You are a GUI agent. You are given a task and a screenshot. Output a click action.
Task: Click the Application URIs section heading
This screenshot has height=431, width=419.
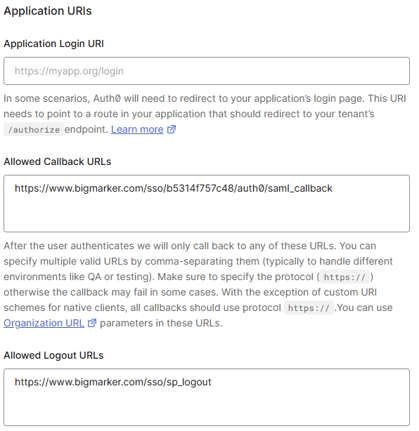[x=48, y=11]
